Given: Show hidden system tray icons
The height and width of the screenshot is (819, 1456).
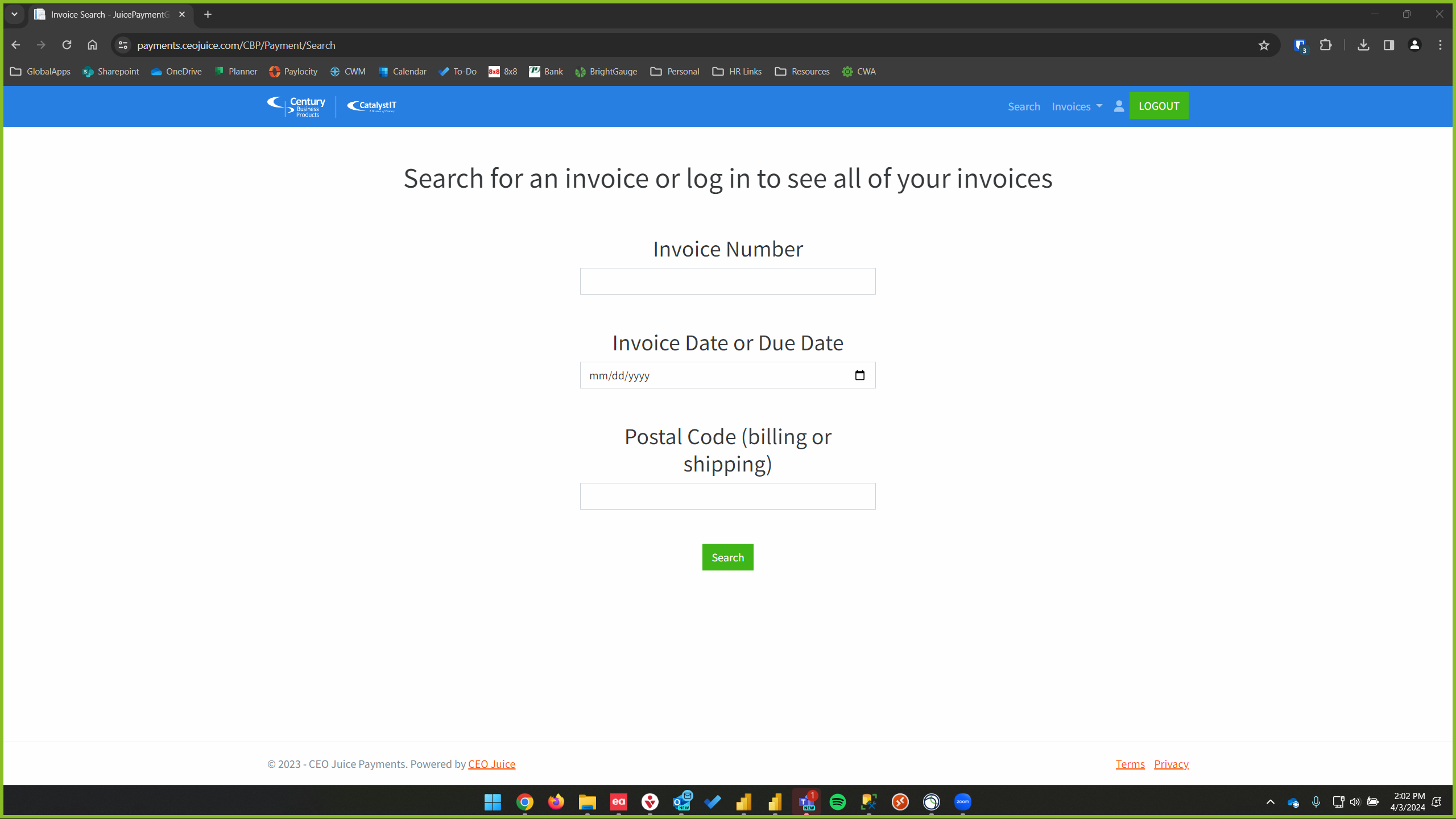Looking at the screenshot, I should tap(1270, 802).
